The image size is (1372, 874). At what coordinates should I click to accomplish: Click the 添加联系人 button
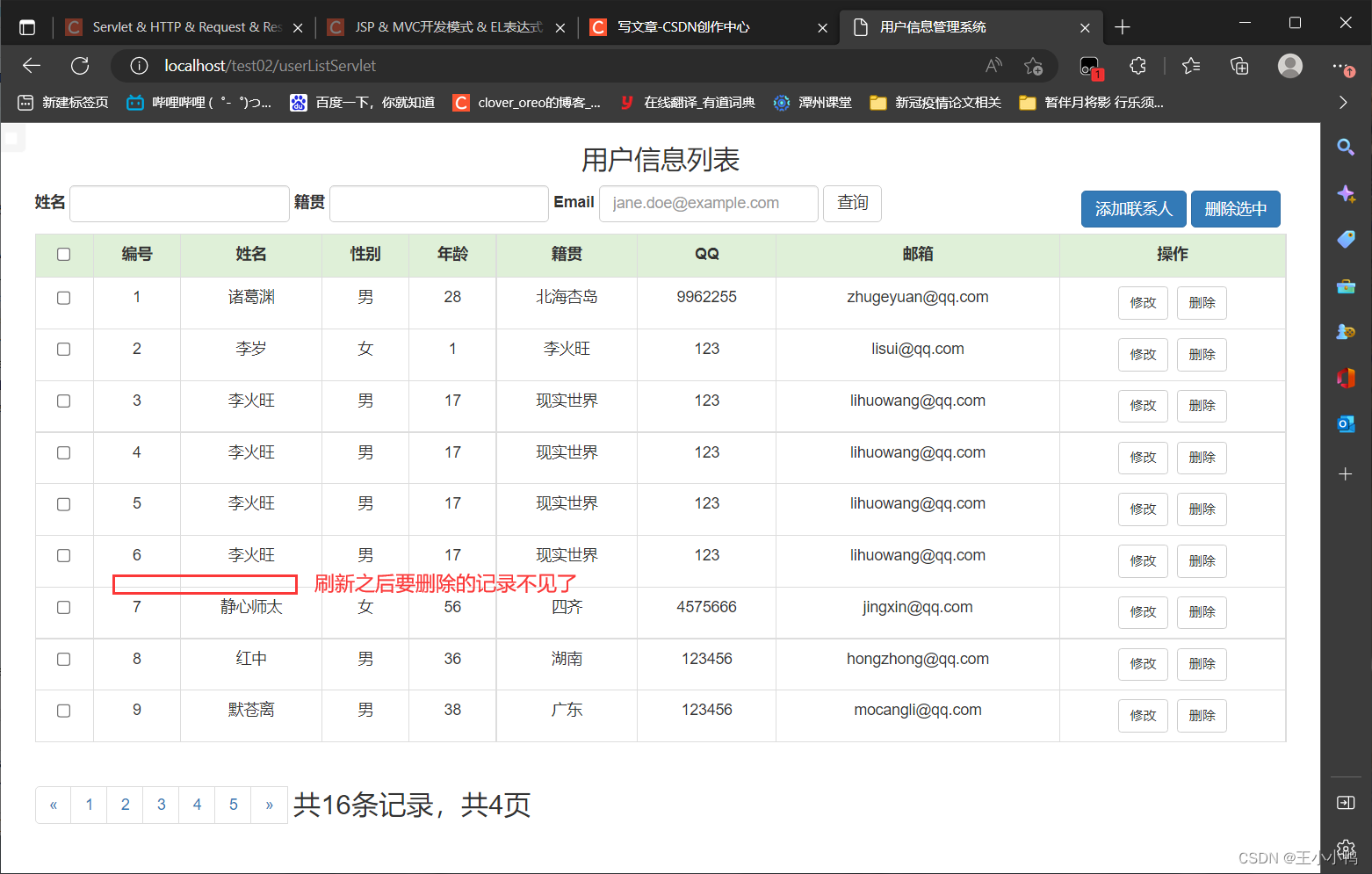point(1133,209)
